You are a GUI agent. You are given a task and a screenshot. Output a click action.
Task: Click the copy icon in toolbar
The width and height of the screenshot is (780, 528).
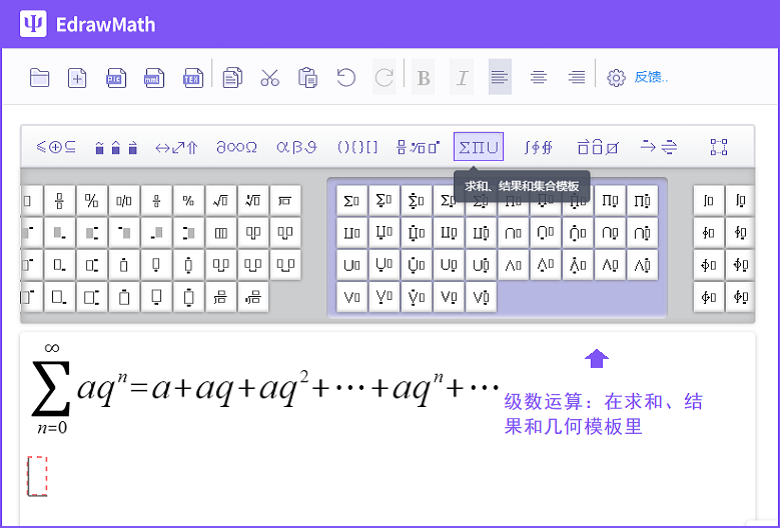point(232,78)
